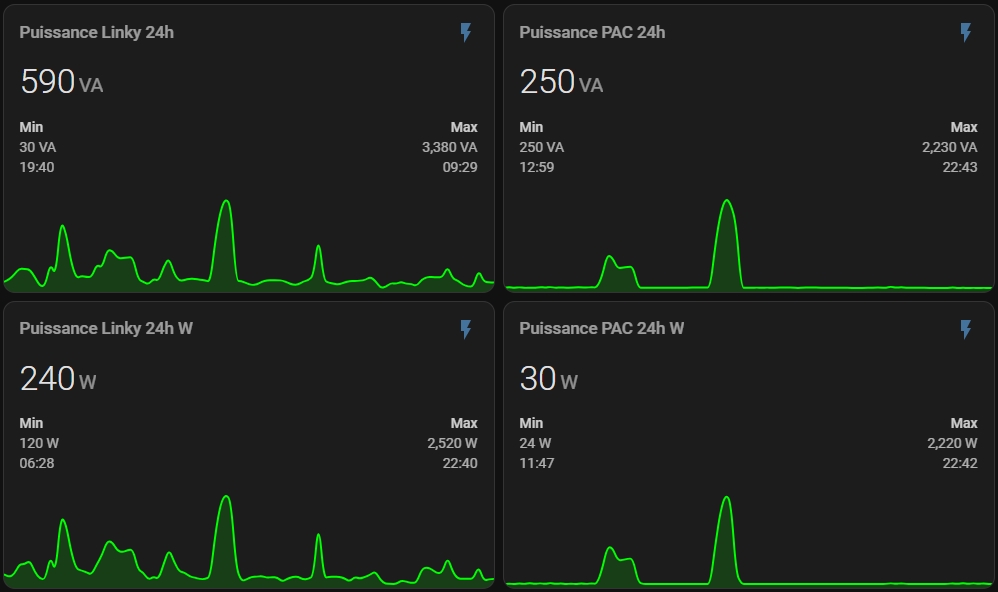998x592 pixels.
Task: Click the tallest peak in Linky 24h W graph
Action: pyautogui.click(x=226, y=498)
